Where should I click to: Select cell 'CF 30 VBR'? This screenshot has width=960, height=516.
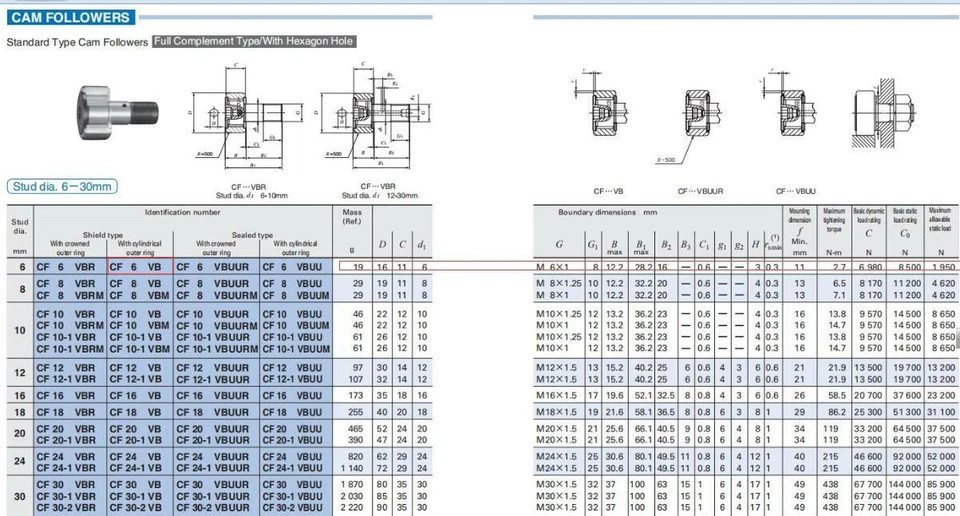click(66, 485)
